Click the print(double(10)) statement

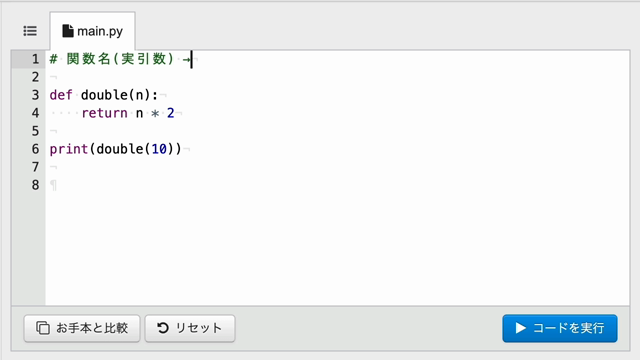pos(116,149)
